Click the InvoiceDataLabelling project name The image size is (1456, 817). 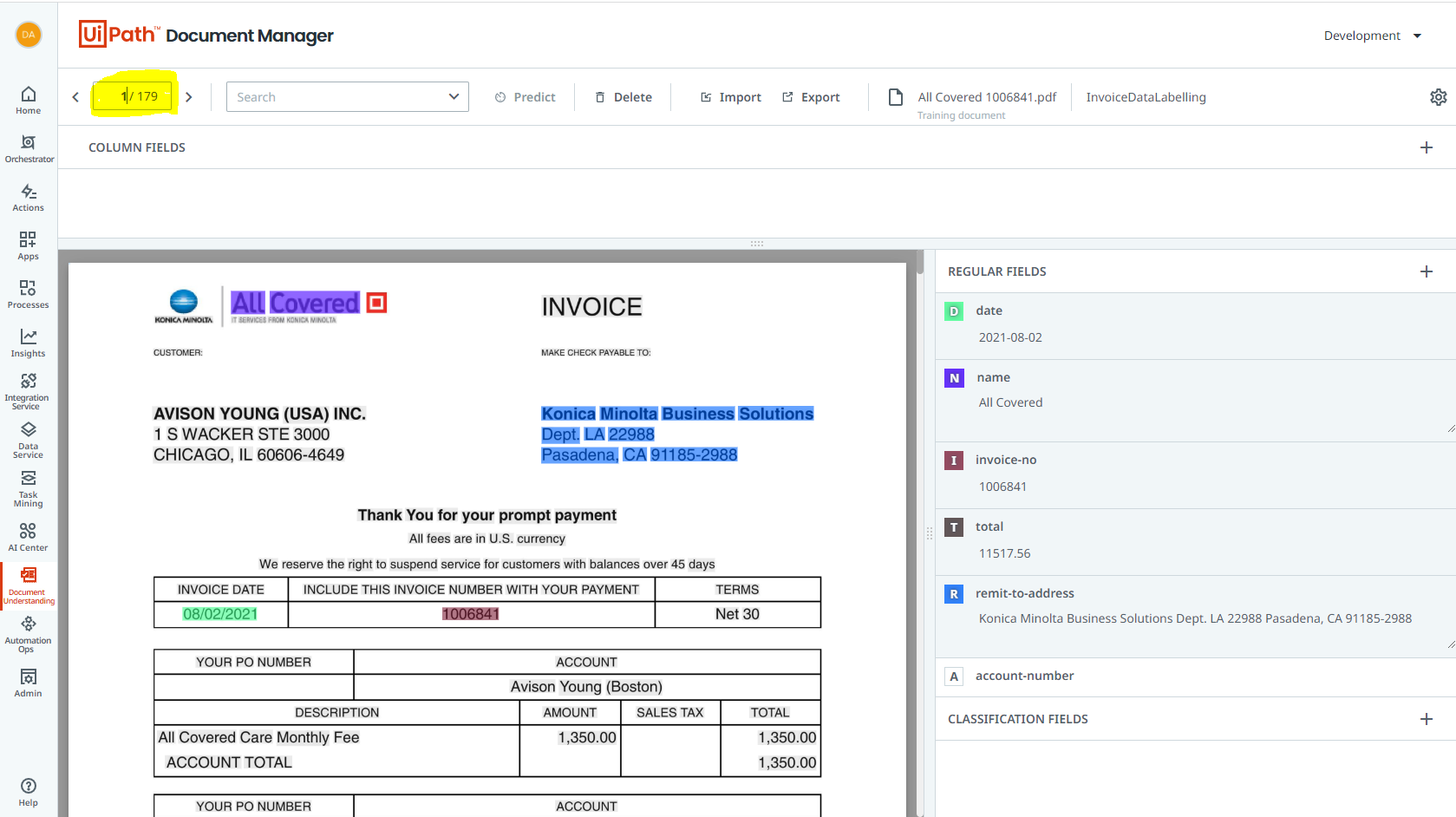tap(1146, 97)
